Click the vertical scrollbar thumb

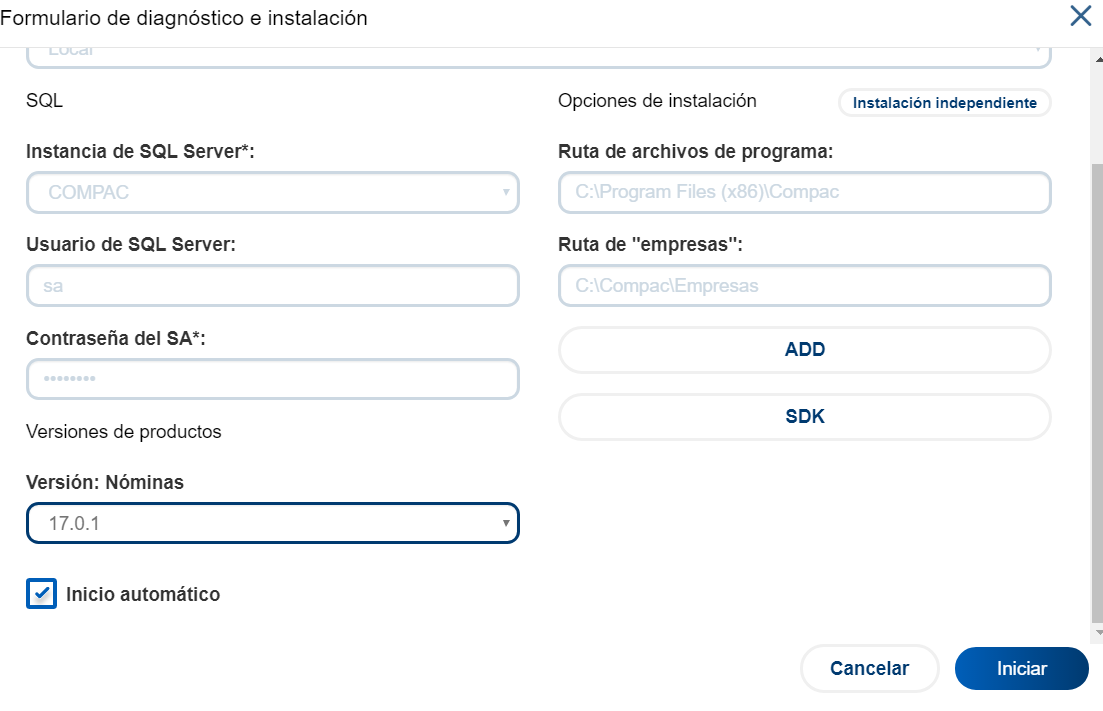(1096, 390)
